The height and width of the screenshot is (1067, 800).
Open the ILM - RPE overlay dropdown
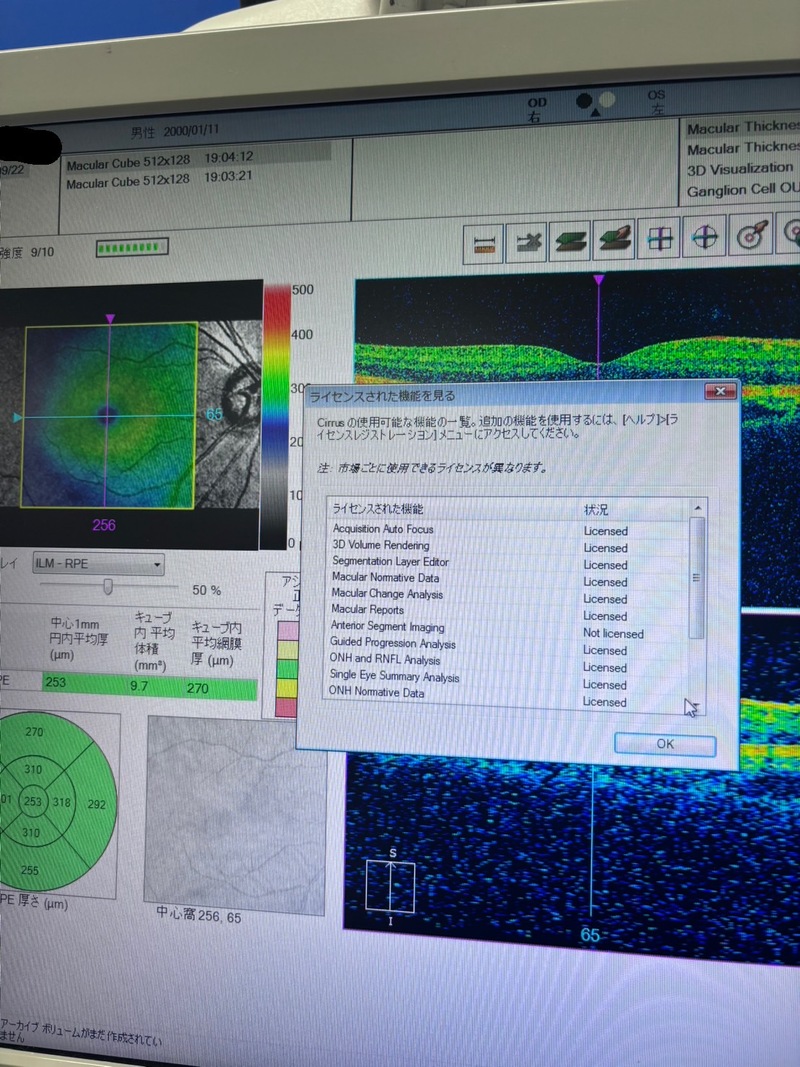[x=98, y=565]
